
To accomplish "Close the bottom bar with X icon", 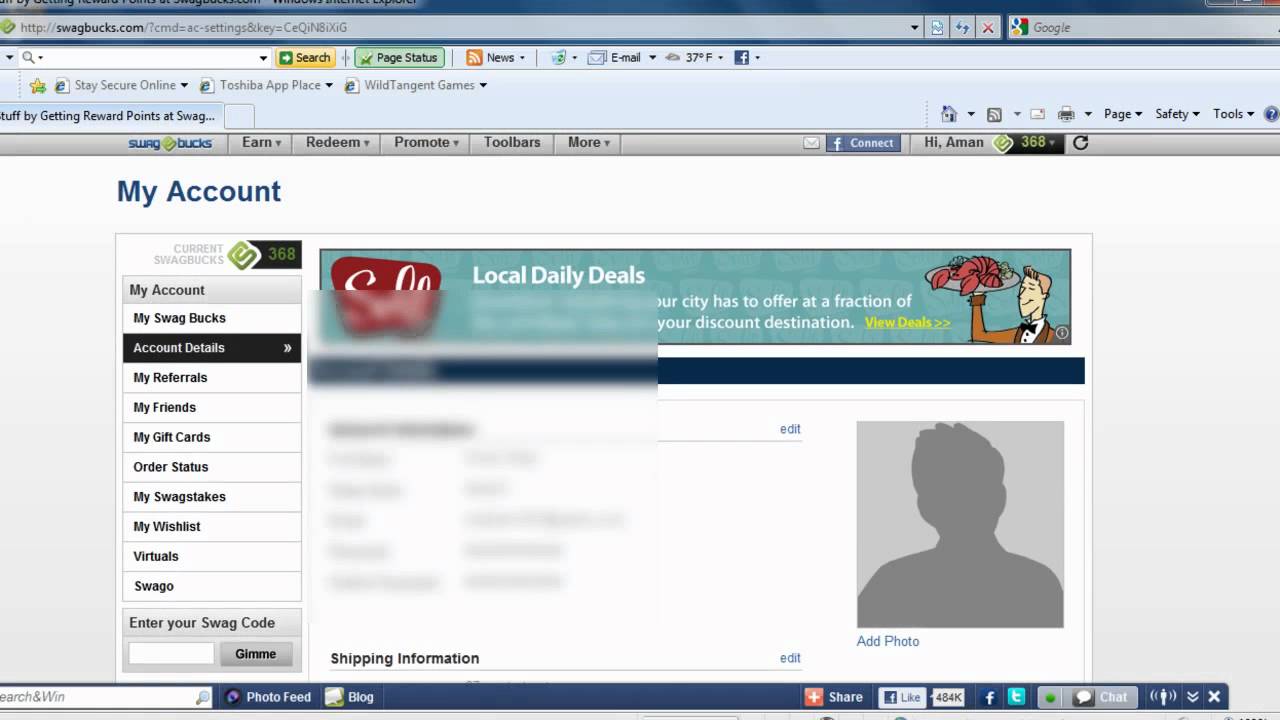I will [1215, 697].
